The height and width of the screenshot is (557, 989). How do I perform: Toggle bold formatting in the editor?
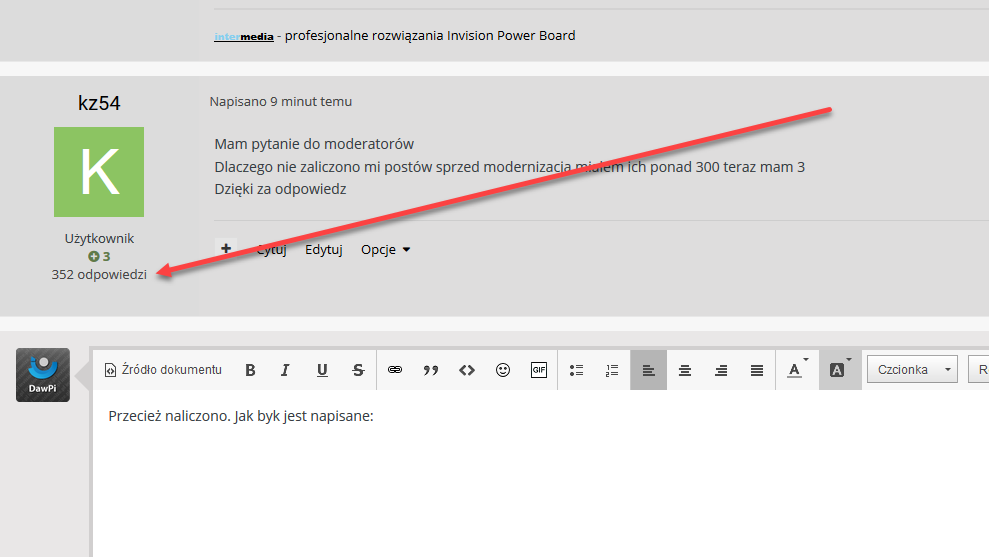tap(250, 370)
